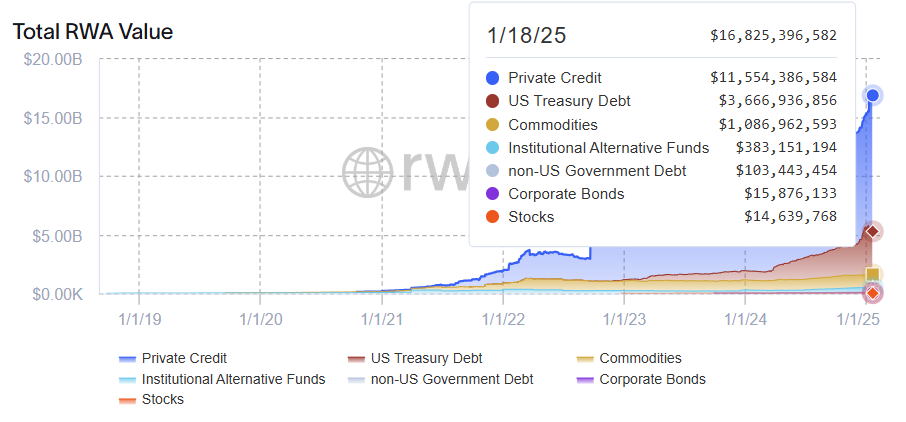The image size is (906, 422).
Task: Click the Private Credit dot in tooltip
Action: coord(492,77)
